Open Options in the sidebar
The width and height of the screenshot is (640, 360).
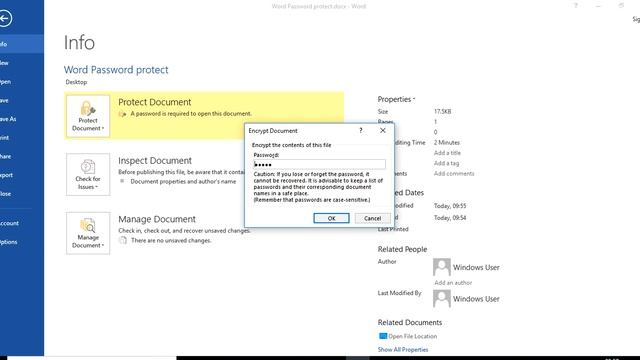tap(22, 242)
